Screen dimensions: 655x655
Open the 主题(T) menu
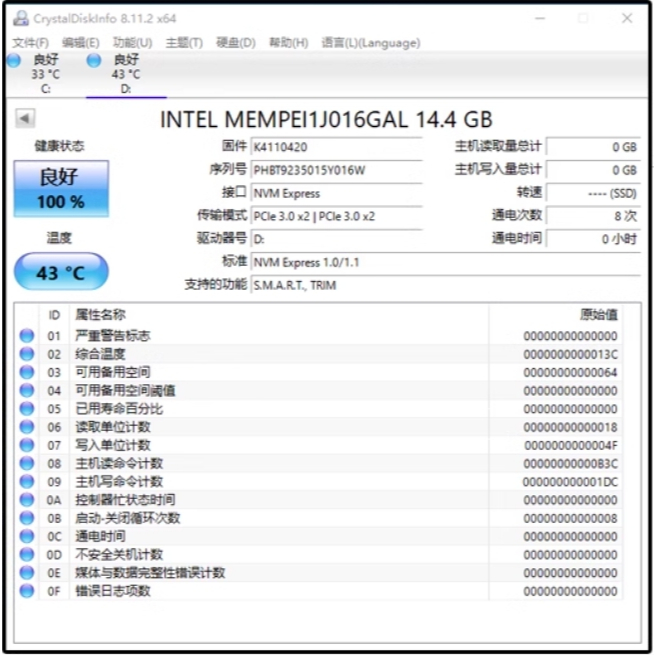183,43
